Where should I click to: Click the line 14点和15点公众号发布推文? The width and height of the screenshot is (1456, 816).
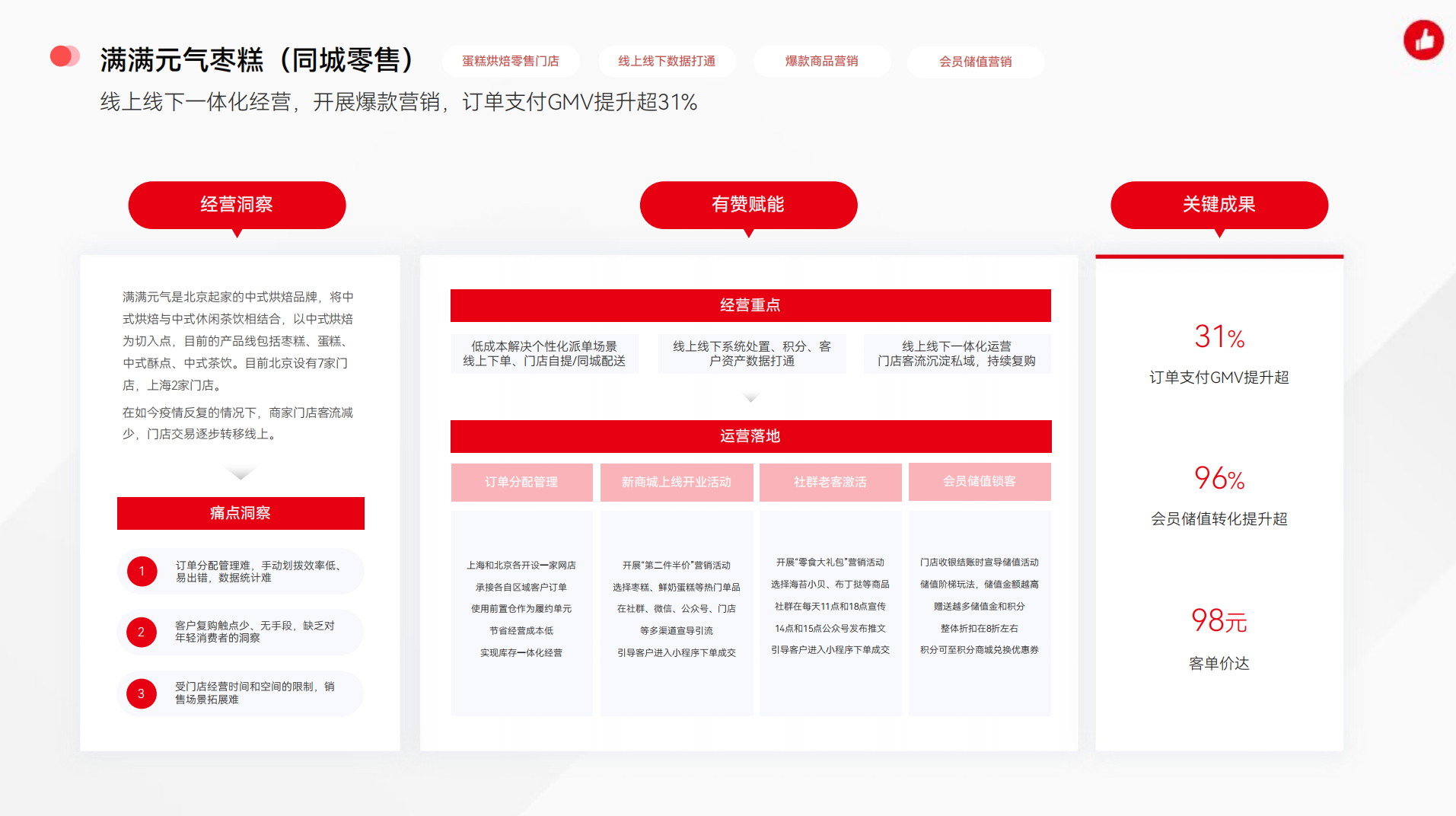pyautogui.click(x=830, y=629)
